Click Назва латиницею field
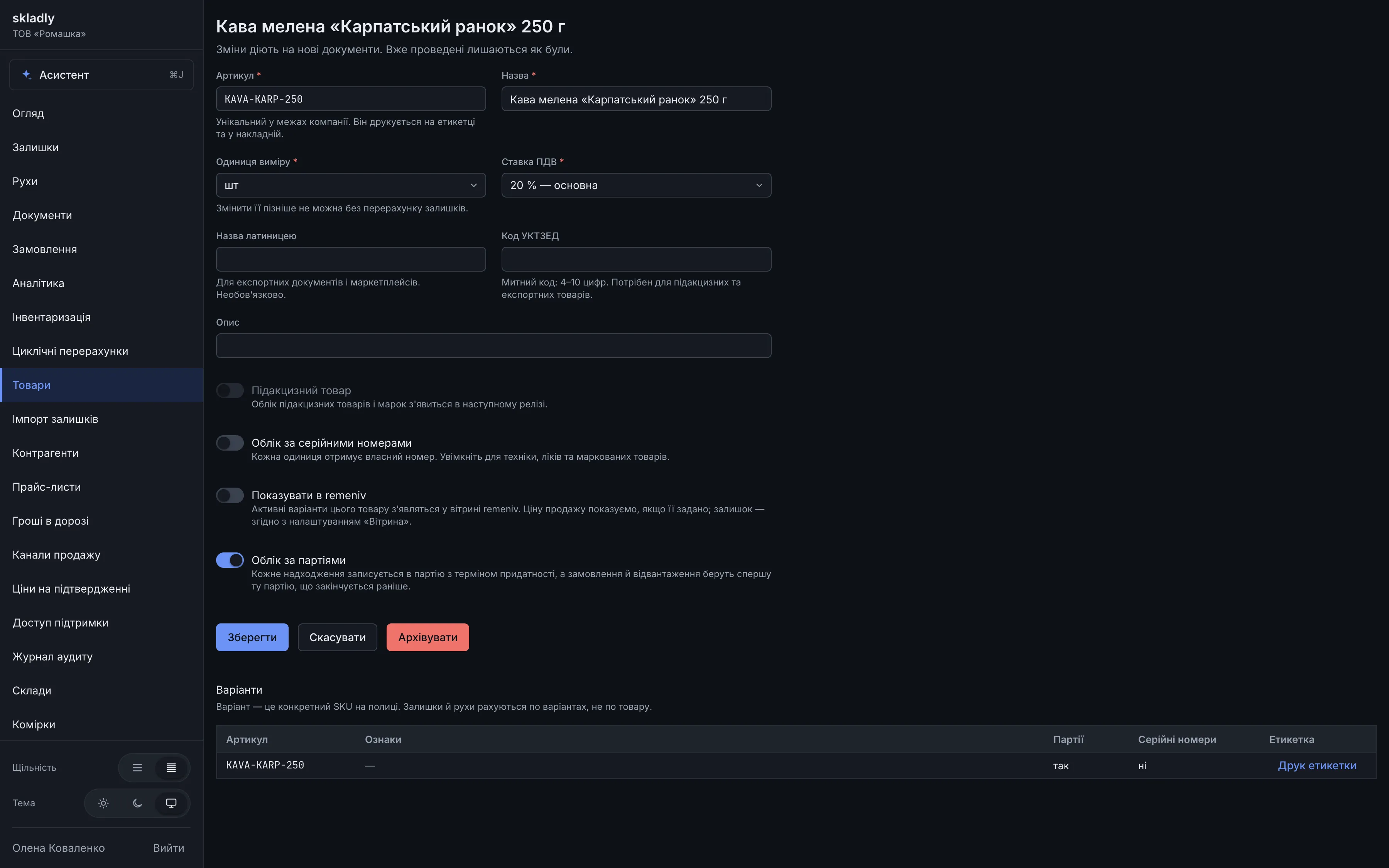Image resolution: width=1389 pixels, height=868 pixels. 351,260
